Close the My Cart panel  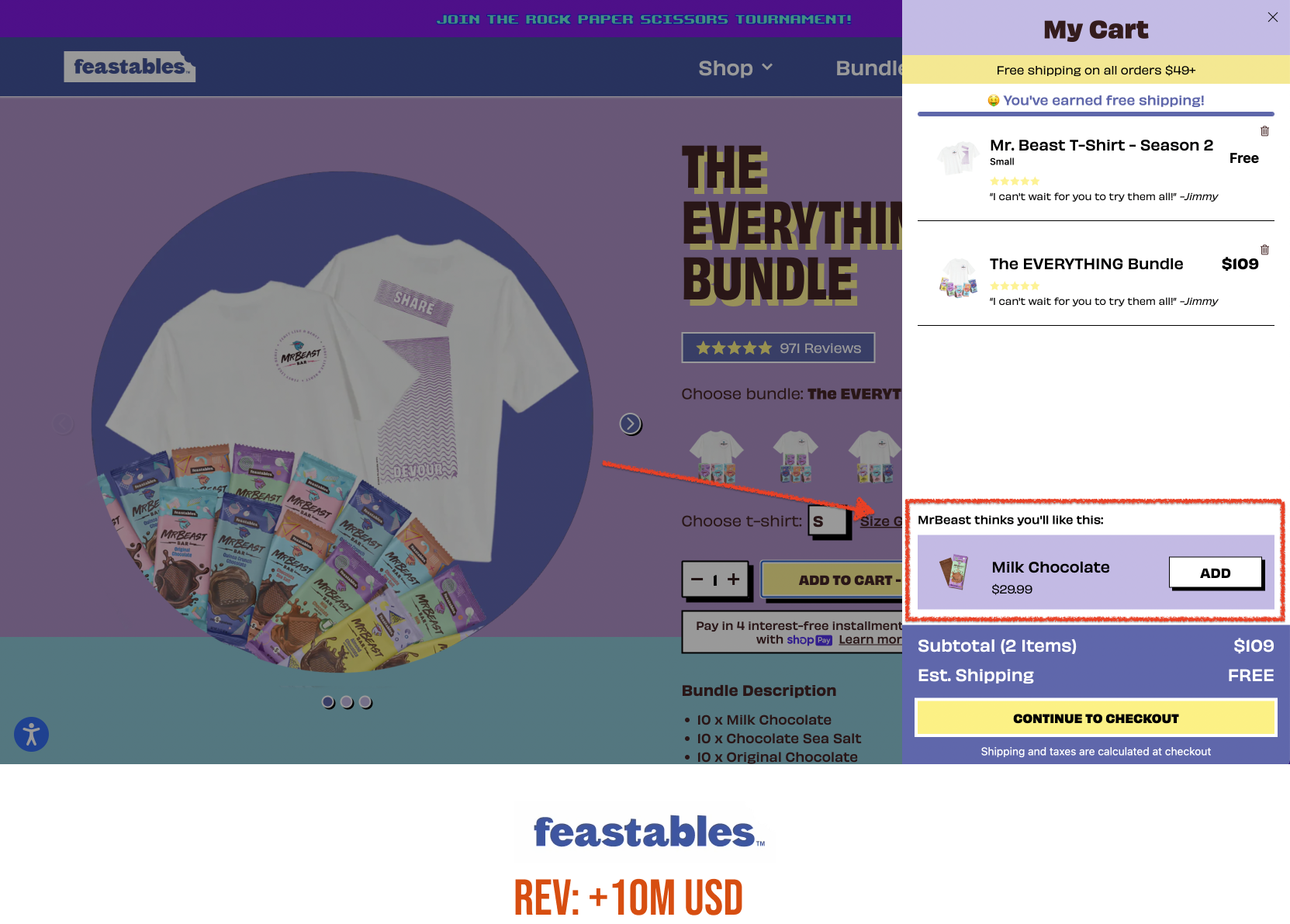(x=1273, y=17)
